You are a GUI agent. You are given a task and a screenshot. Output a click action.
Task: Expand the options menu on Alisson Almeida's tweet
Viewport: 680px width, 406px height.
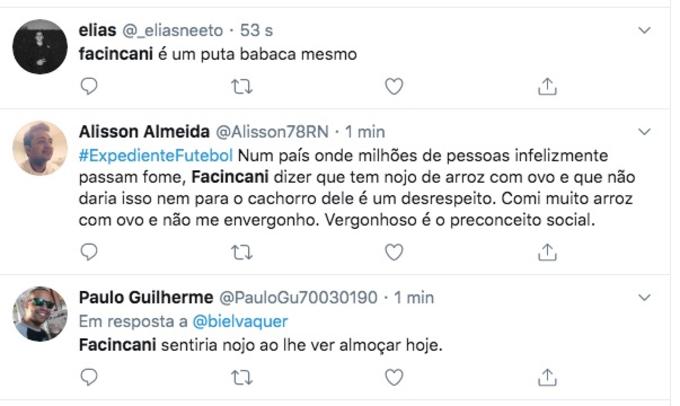[645, 131]
